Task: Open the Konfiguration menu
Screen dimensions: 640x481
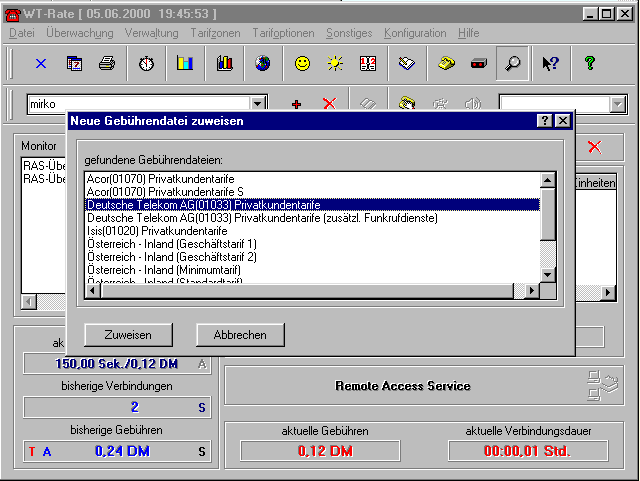Action: (415, 33)
